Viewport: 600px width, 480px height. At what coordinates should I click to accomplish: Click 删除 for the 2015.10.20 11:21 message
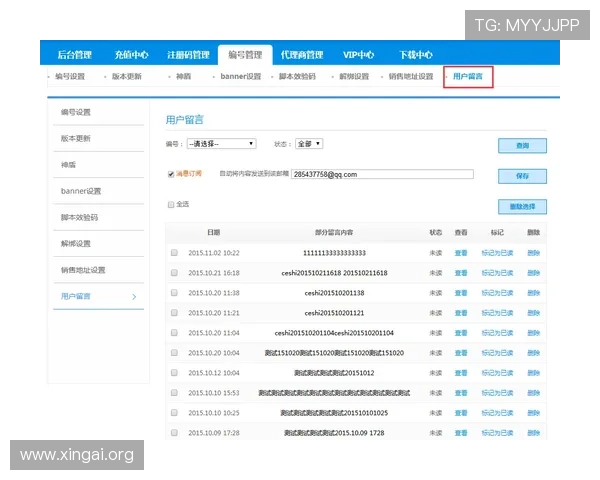(533, 313)
